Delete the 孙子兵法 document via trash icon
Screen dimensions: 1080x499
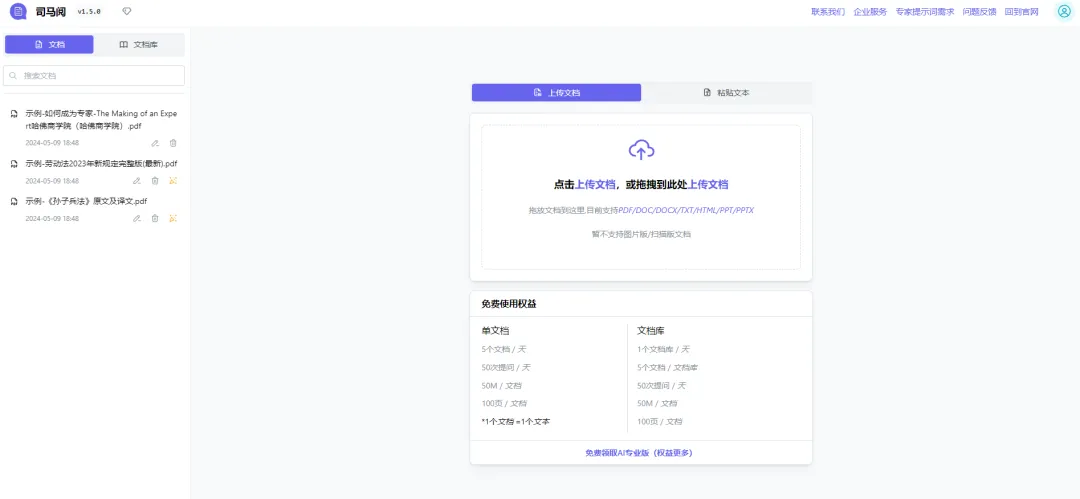pyautogui.click(x=155, y=218)
